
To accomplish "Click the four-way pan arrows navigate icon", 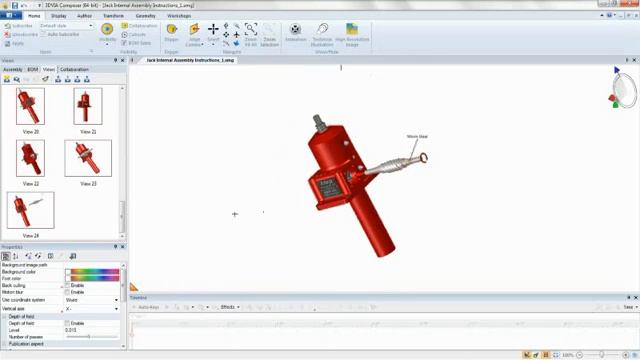I will coord(226,35).
